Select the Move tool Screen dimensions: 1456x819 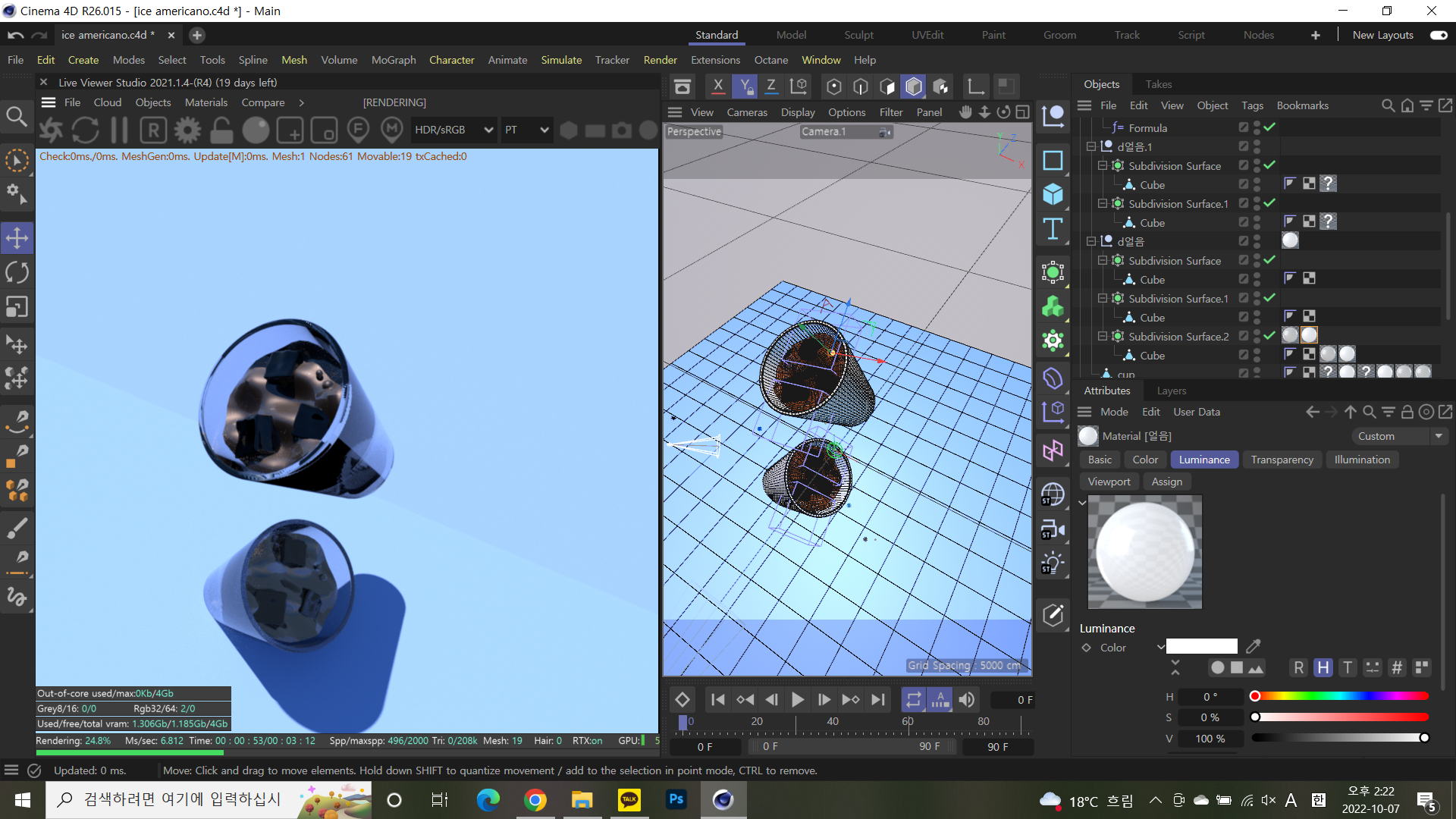(17, 237)
